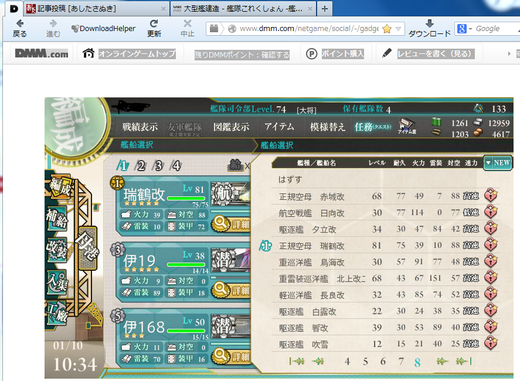Viewport: 520px width, 381px height.
Task: Toggle the lock heart for 夕立改
Action: click(491, 228)
